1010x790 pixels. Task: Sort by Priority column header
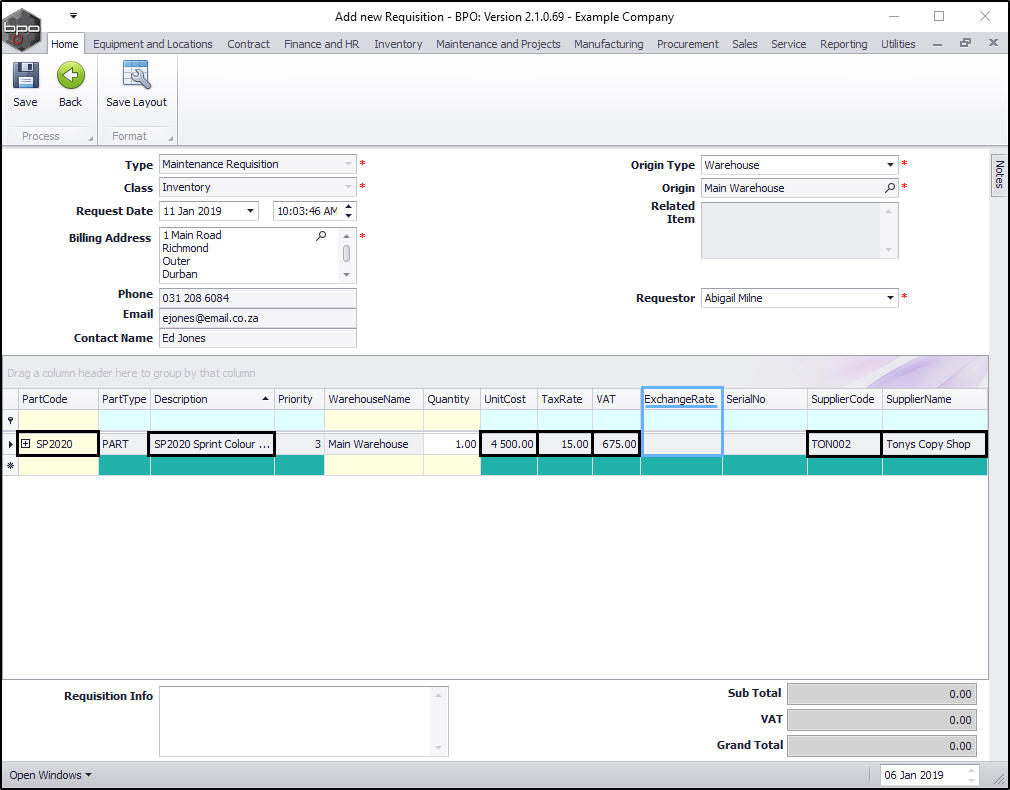coord(299,399)
